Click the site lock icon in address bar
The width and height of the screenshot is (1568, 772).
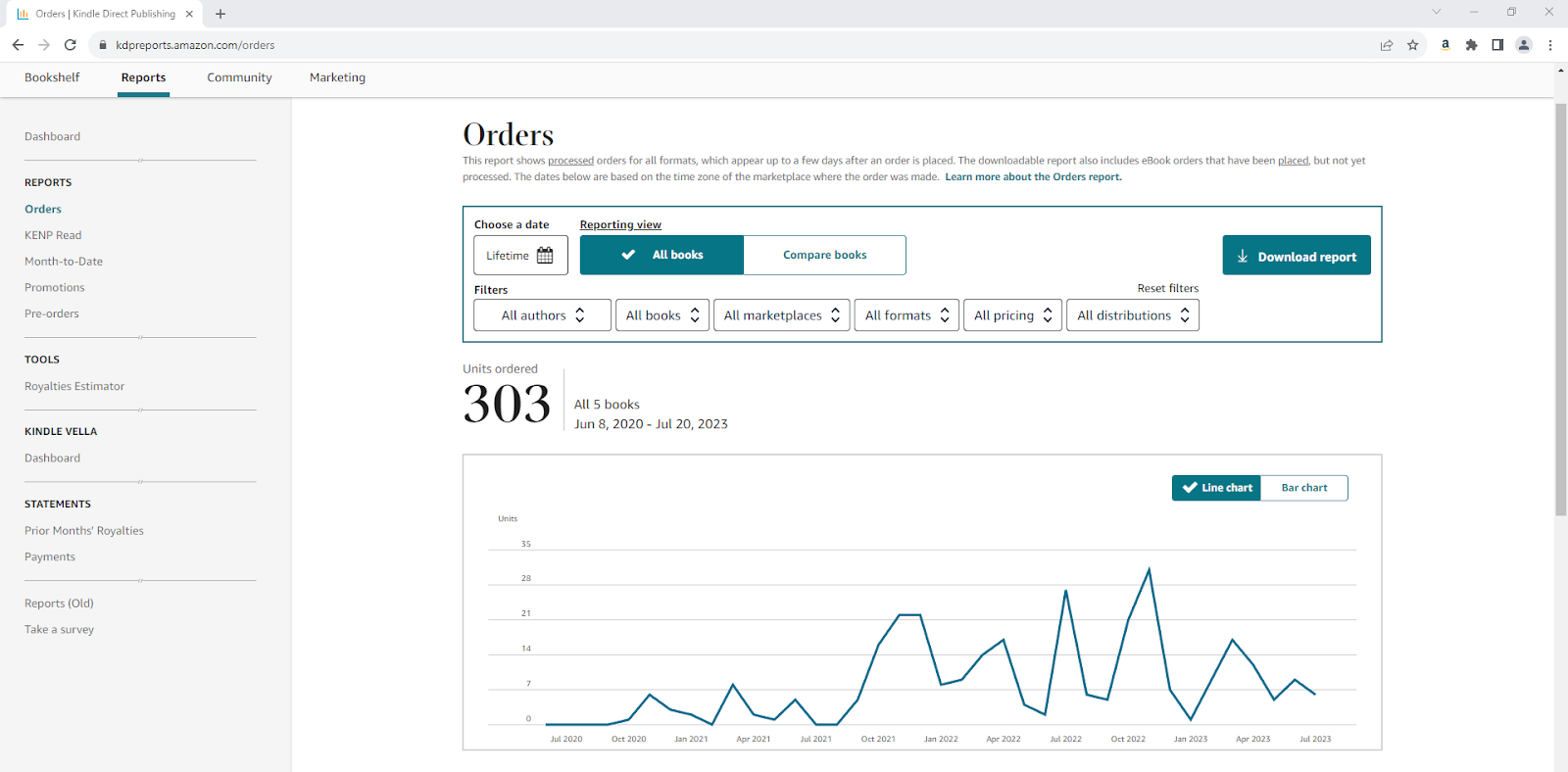click(x=102, y=45)
